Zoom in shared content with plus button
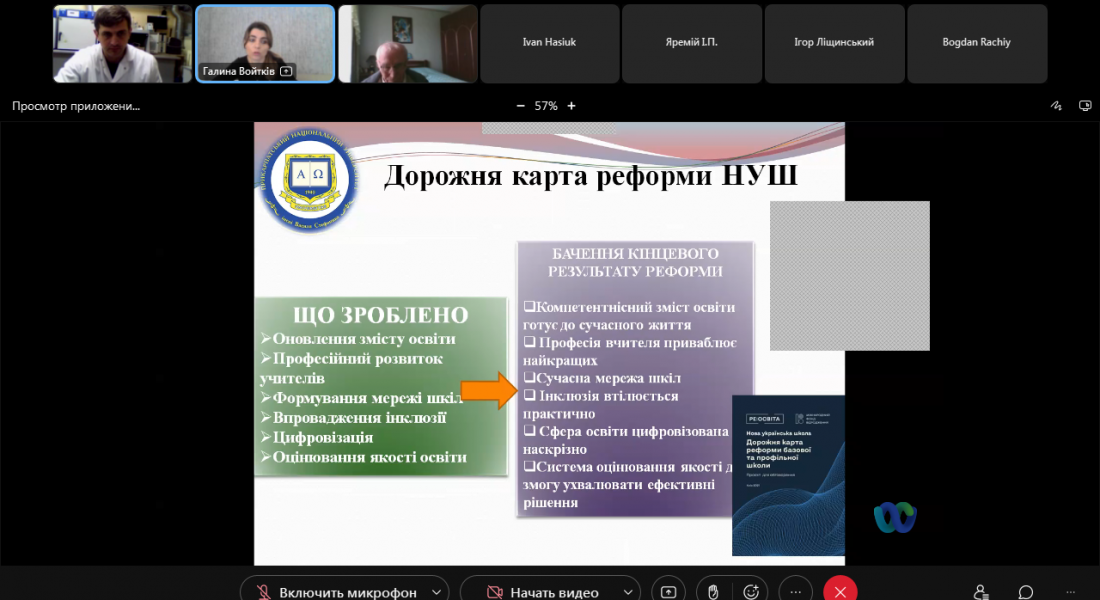Image resolution: width=1100 pixels, height=600 pixels. pyautogui.click(x=571, y=106)
